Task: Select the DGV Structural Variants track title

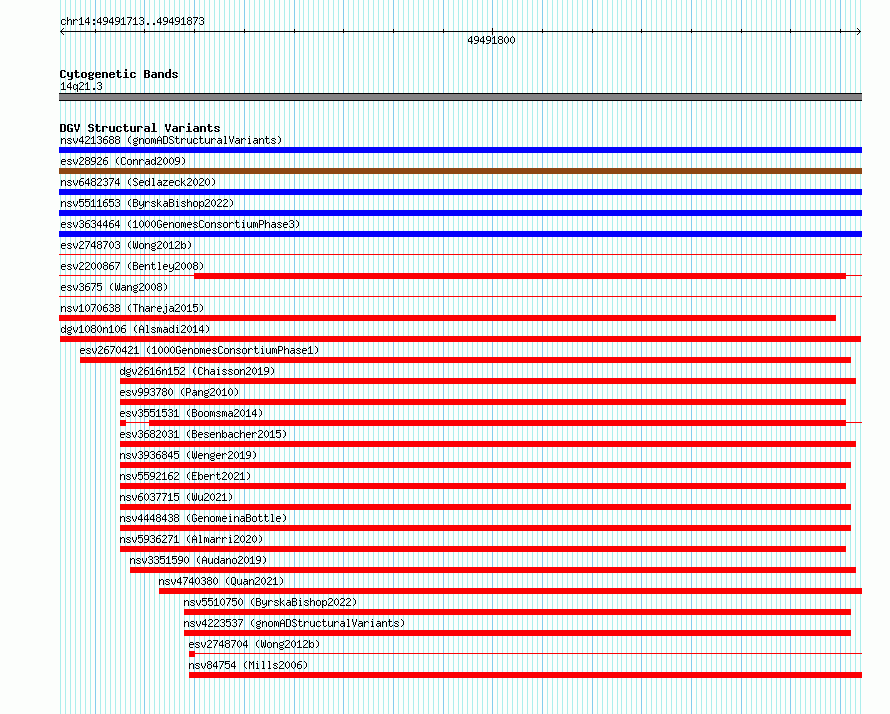Action: coord(140,128)
